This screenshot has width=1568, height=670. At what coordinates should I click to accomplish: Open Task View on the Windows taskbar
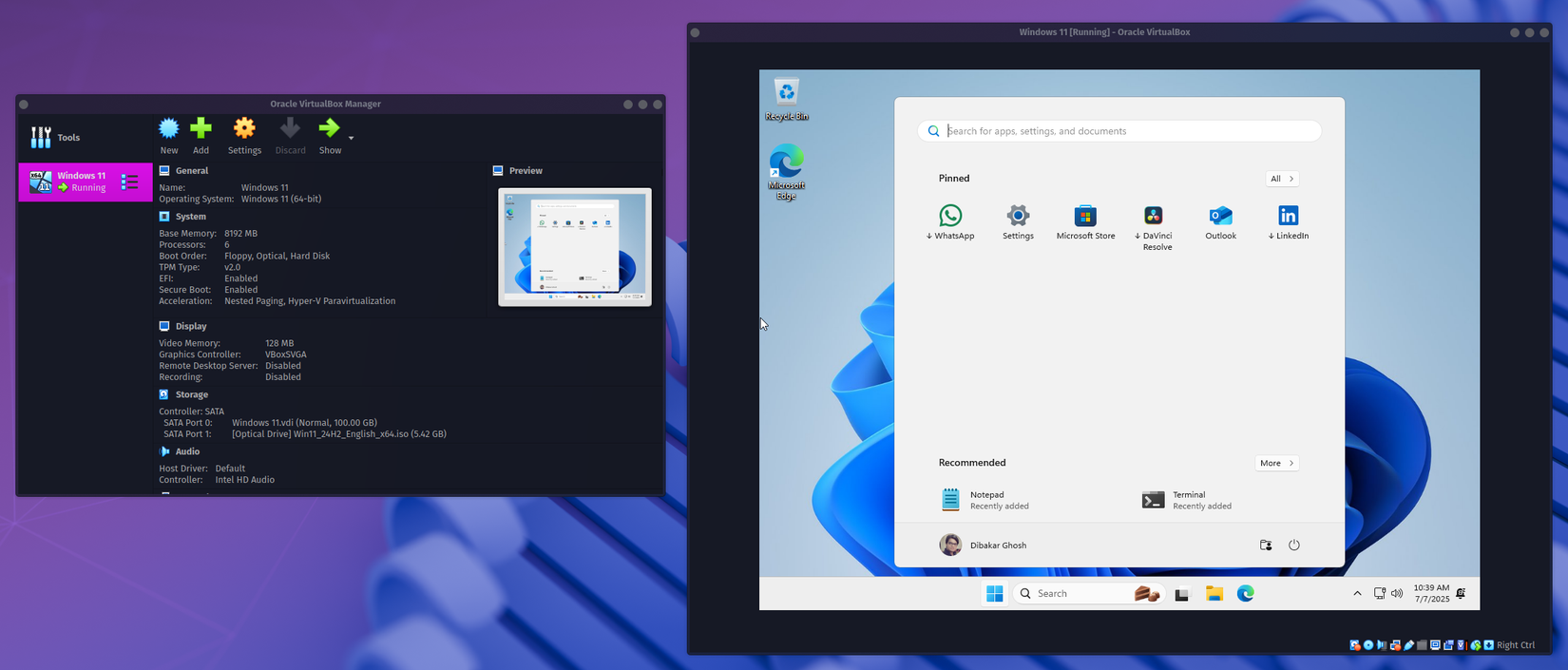[x=1181, y=594]
